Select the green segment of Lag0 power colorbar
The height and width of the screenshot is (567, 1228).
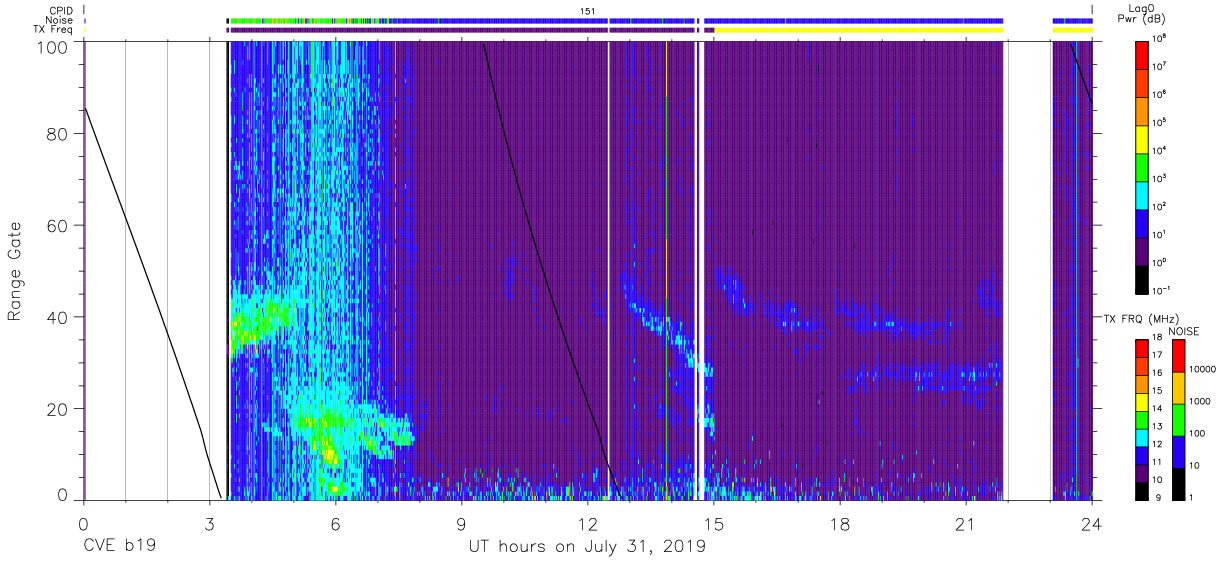point(1143,165)
